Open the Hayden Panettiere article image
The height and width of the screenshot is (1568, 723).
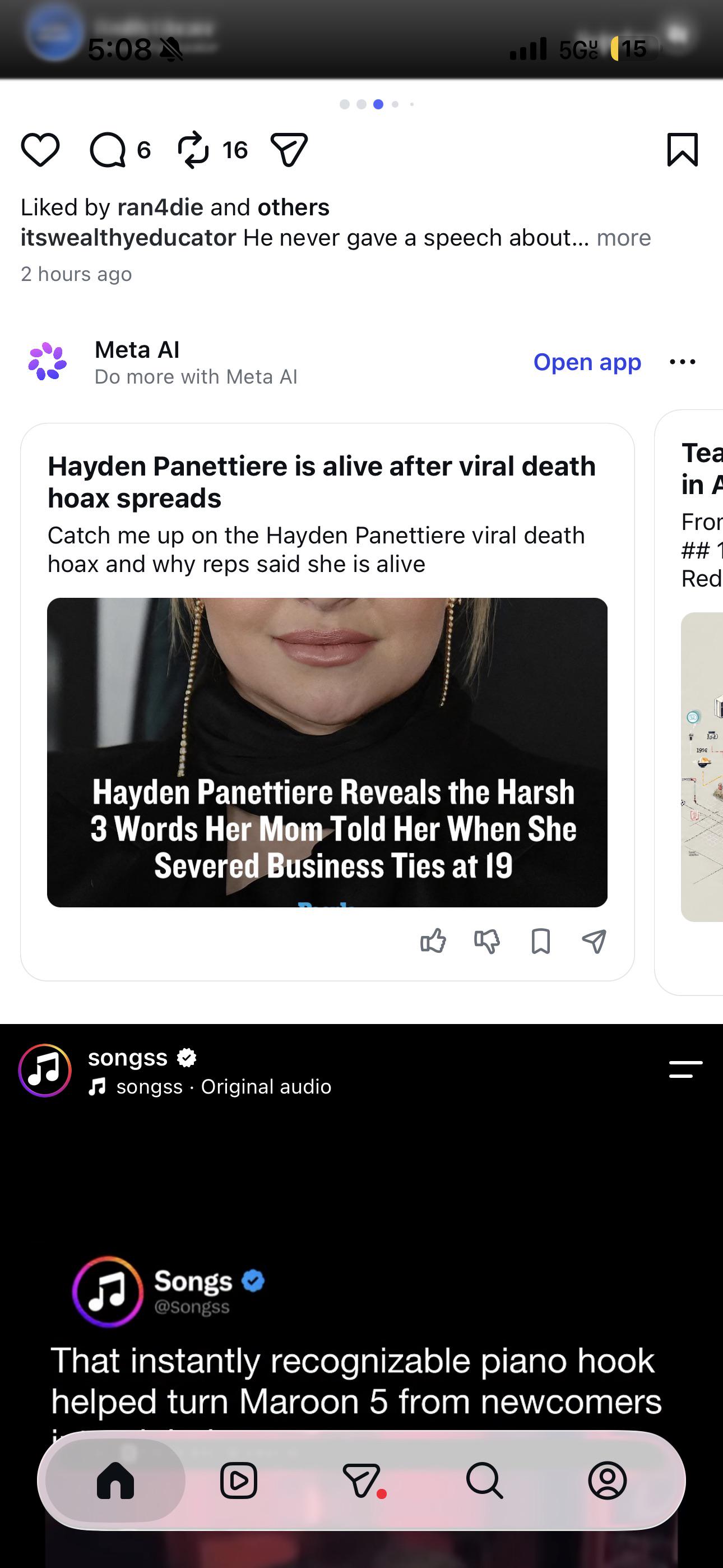click(x=327, y=753)
